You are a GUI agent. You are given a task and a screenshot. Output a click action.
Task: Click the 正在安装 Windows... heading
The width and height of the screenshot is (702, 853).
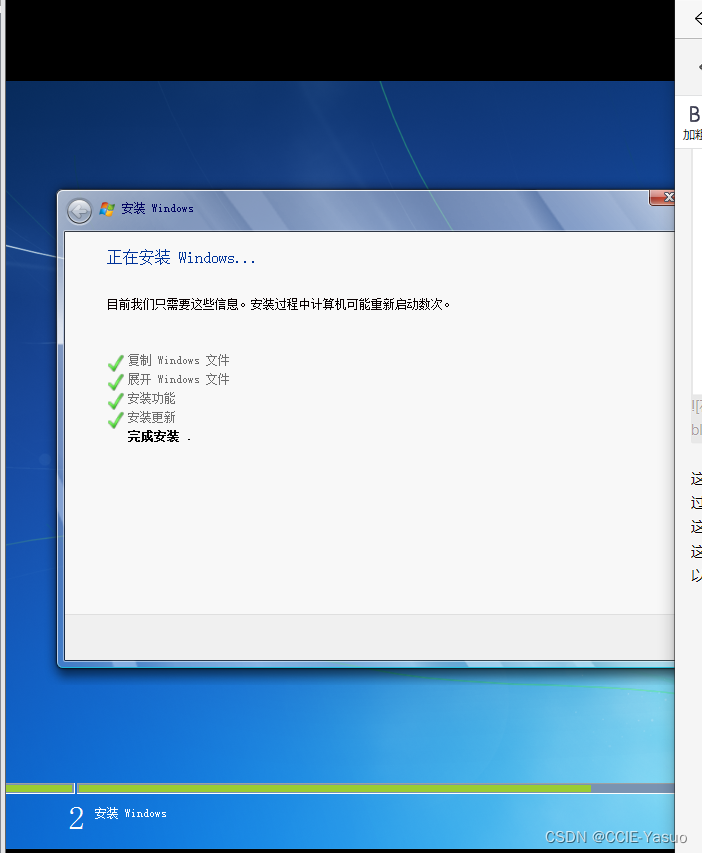[181, 257]
